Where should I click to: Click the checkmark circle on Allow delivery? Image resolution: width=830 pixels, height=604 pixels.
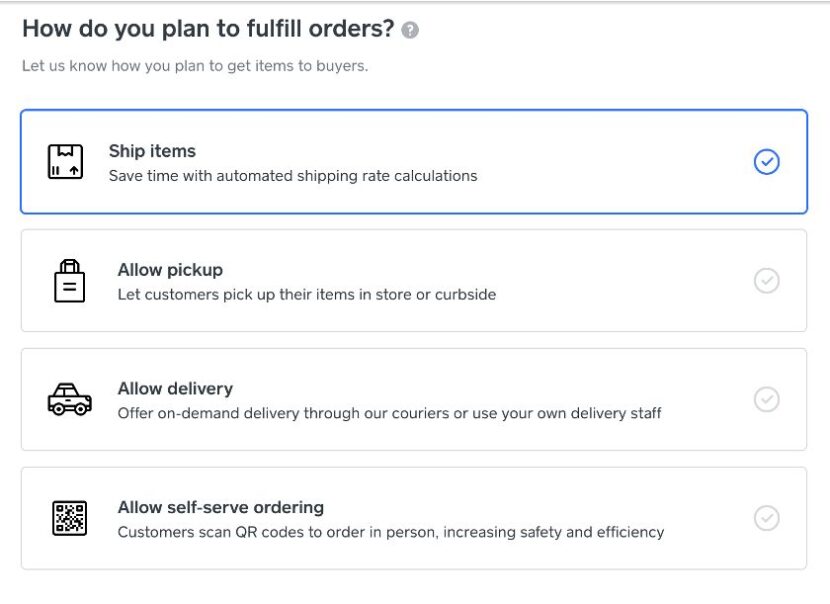click(x=766, y=399)
